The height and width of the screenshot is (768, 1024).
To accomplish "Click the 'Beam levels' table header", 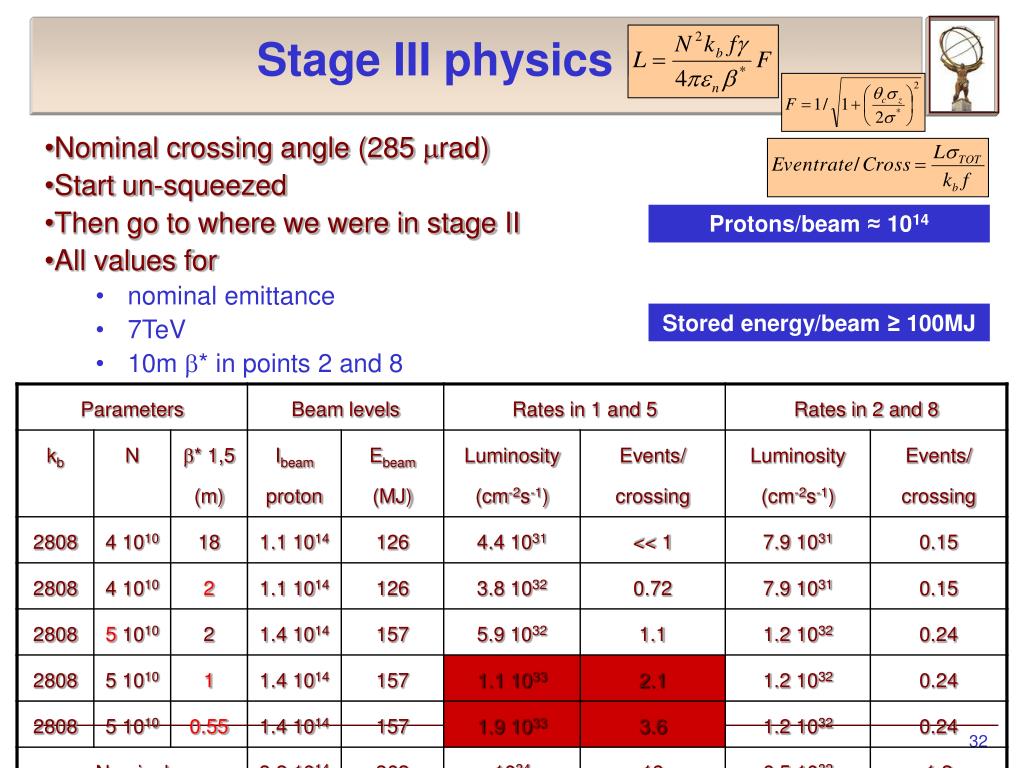I will [345, 409].
